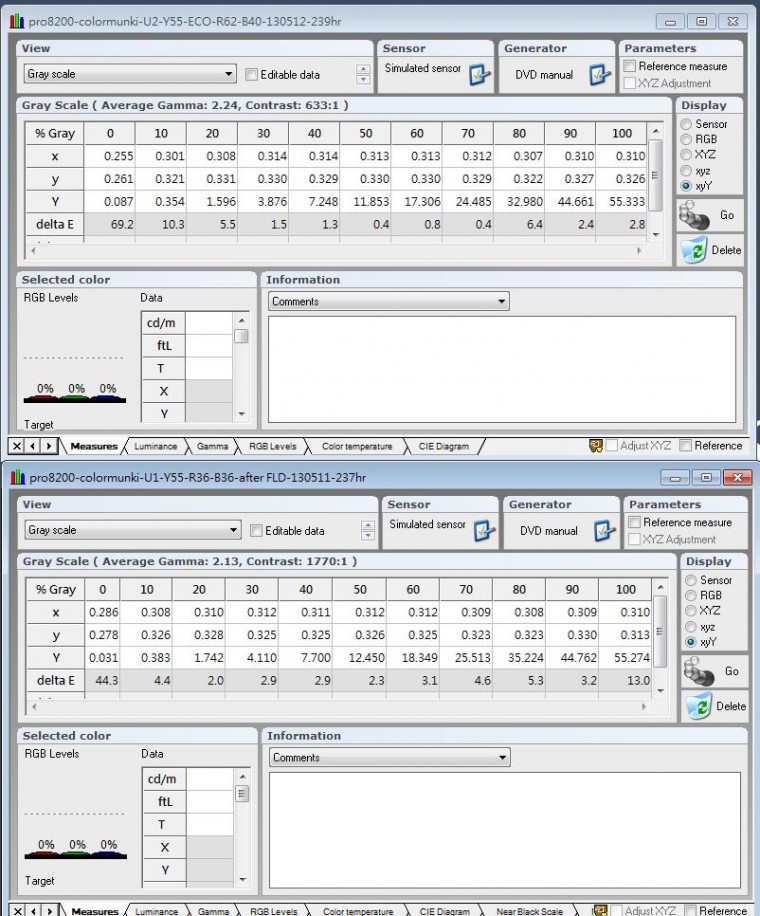Click the Delete button label in bottom window
Image resolution: width=760 pixels, height=916 pixels.
point(731,706)
